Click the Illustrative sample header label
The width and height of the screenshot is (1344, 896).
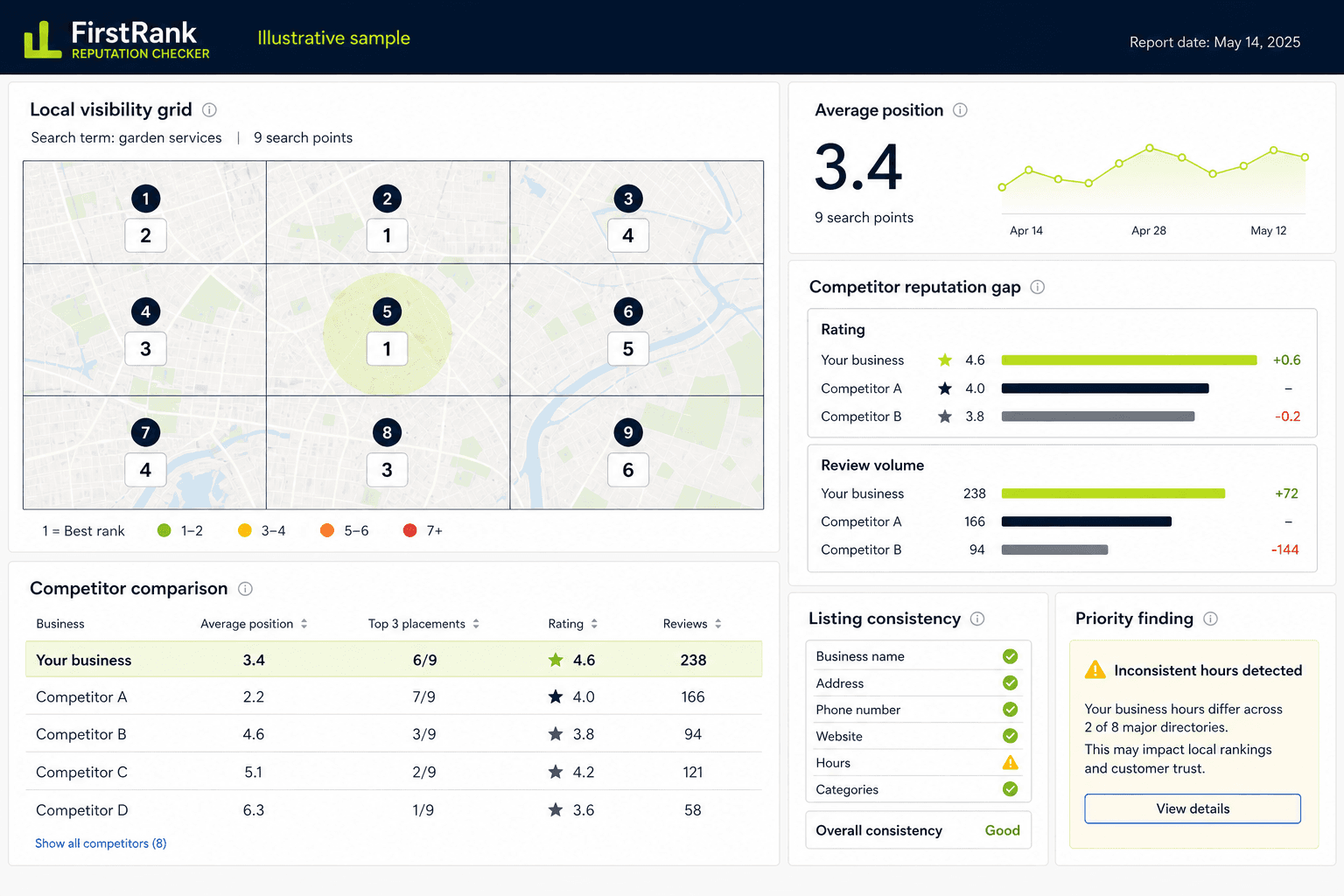pyautogui.click(x=333, y=38)
